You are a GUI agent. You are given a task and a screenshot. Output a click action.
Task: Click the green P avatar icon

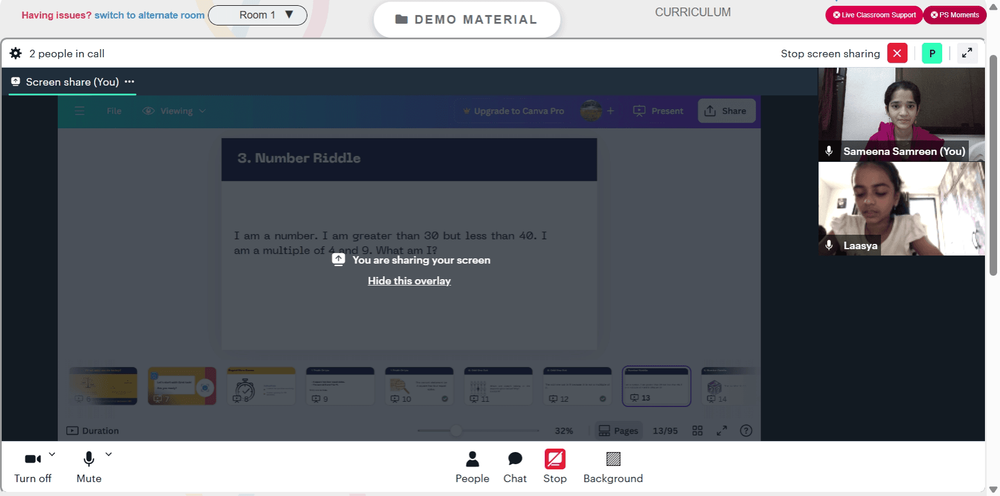tap(932, 54)
